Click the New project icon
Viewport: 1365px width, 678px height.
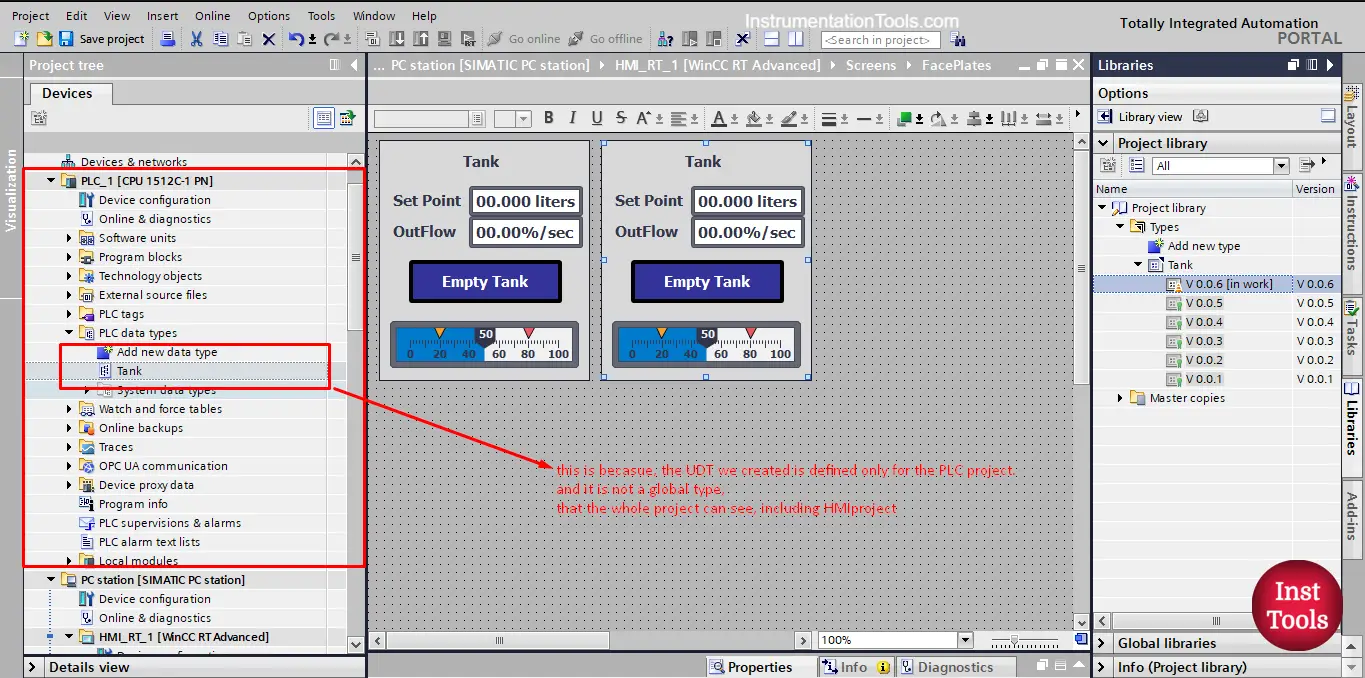tap(21, 39)
